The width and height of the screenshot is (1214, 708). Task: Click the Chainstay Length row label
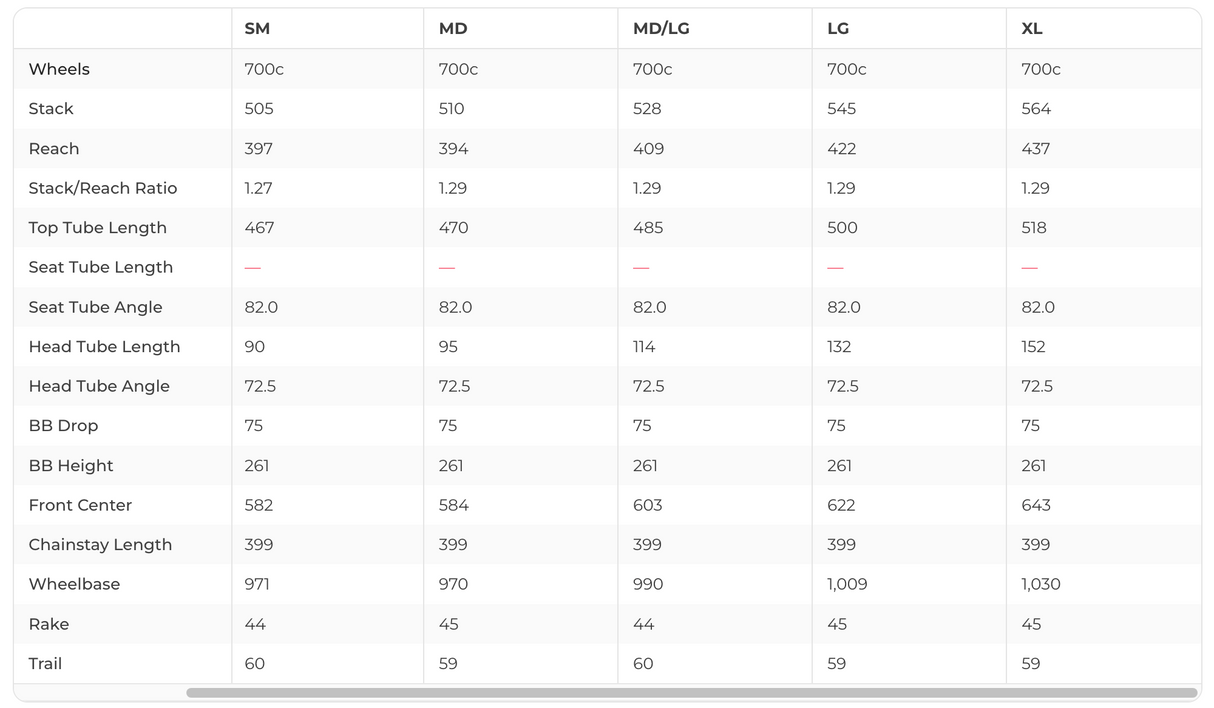point(100,545)
